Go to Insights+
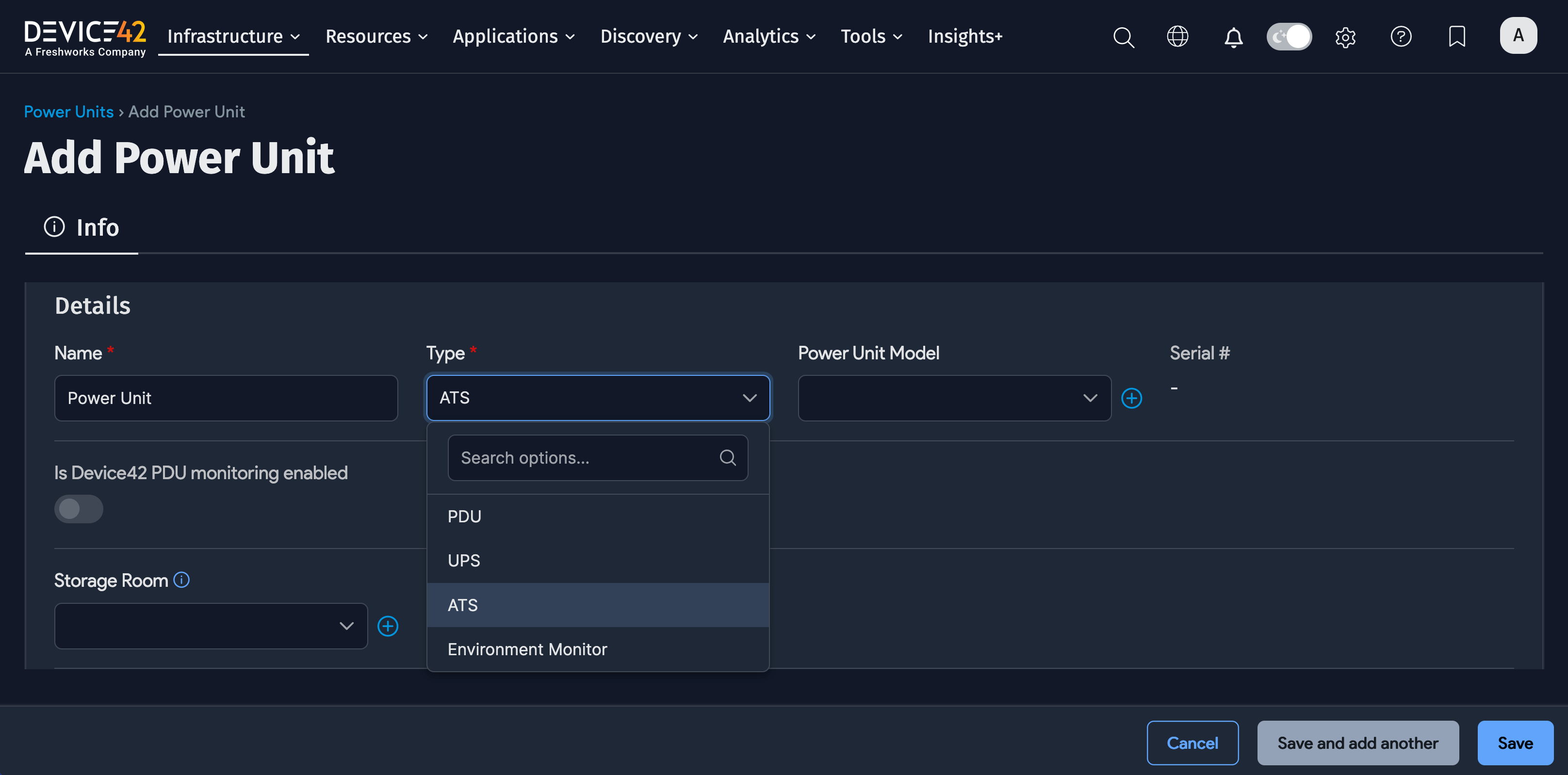This screenshot has width=1568, height=775. point(965,36)
